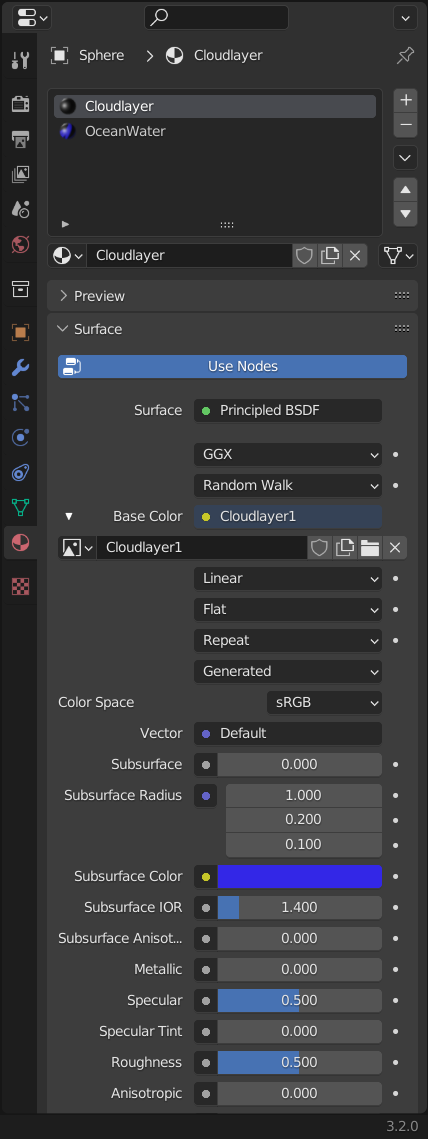Image resolution: width=428 pixels, height=1139 pixels.
Task: Add a new material slot
Action: click(405, 100)
